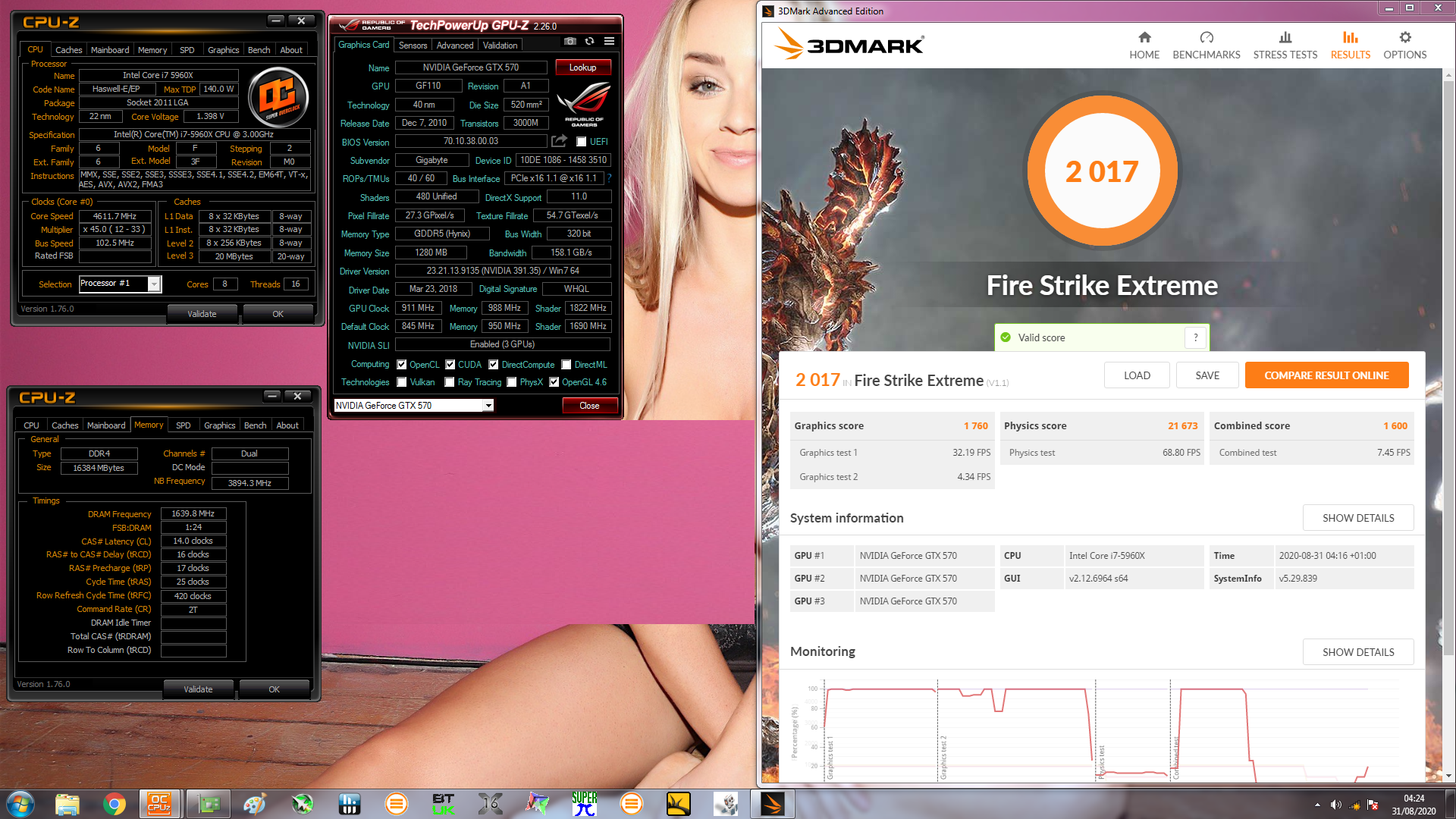Click the LOAD button in 3DMark
This screenshot has height=819, width=1456.
click(1137, 375)
